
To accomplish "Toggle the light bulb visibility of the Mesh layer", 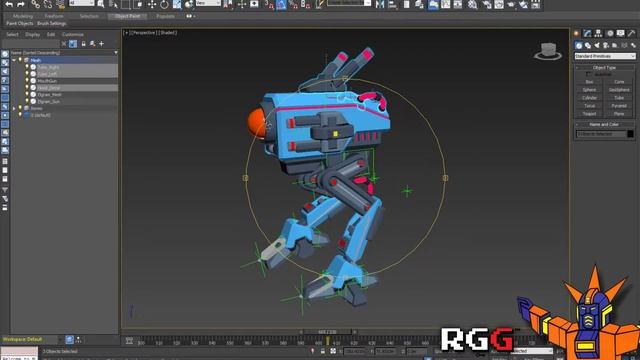I will 20,60.
